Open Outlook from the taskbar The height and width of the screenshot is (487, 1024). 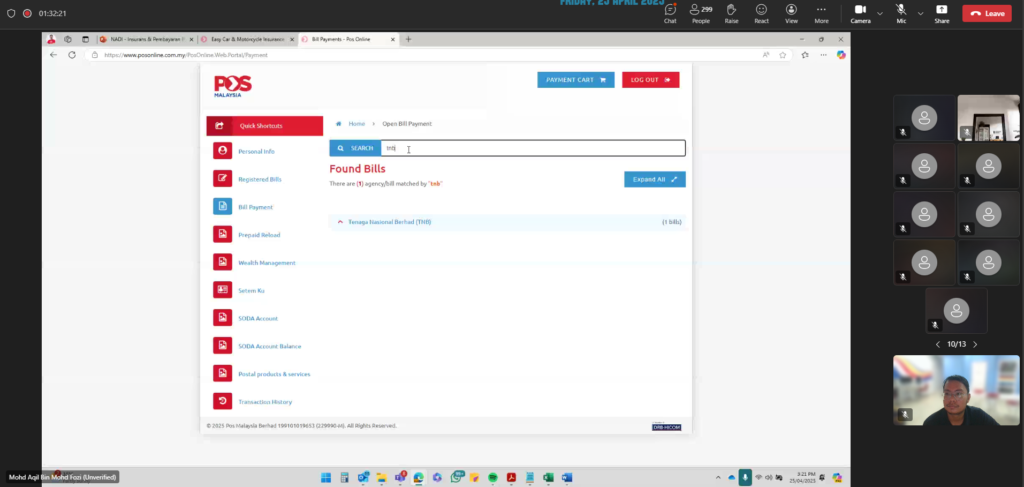pyautogui.click(x=363, y=478)
